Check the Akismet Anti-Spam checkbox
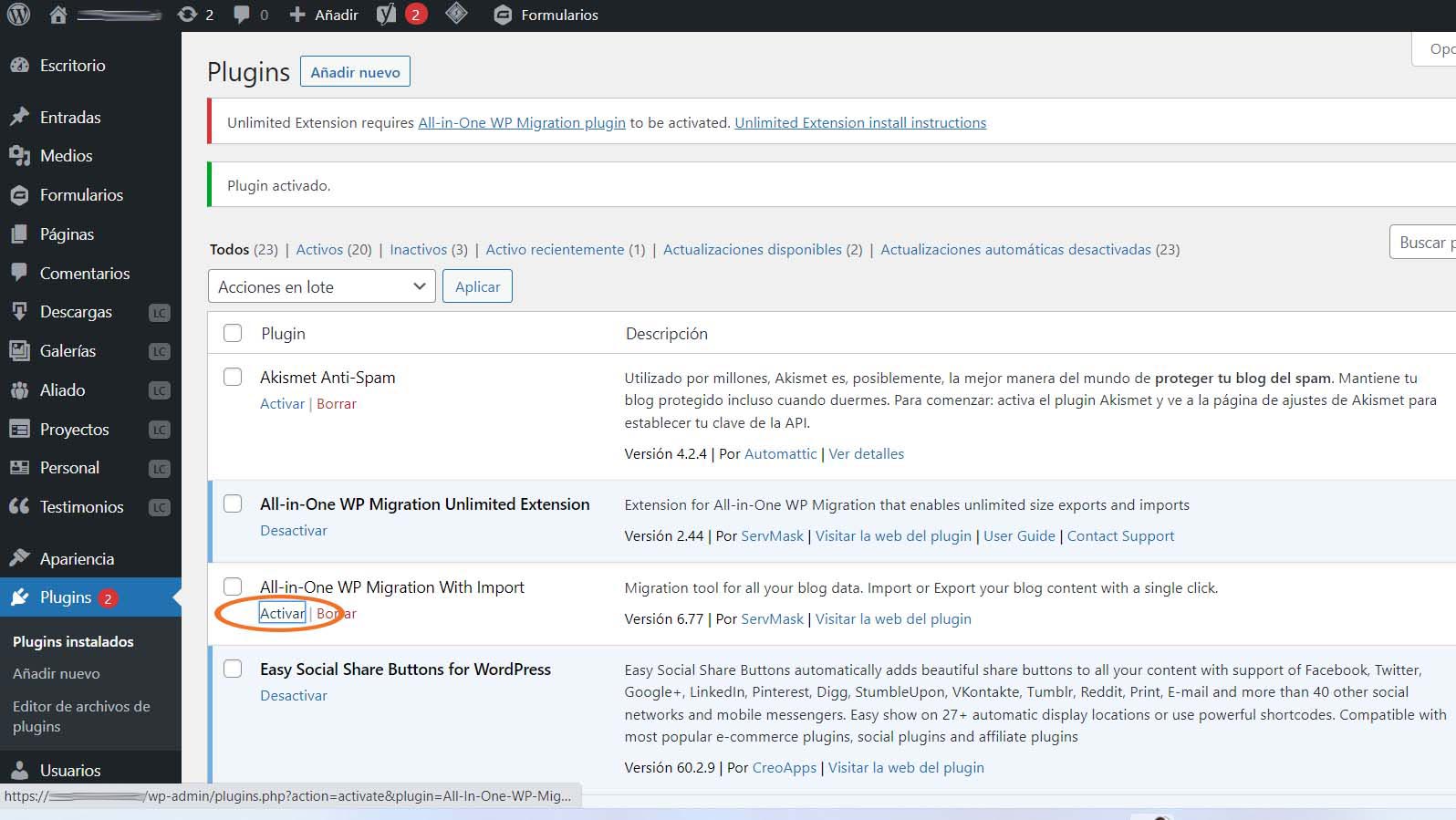The height and width of the screenshot is (820, 1456). coord(233,377)
